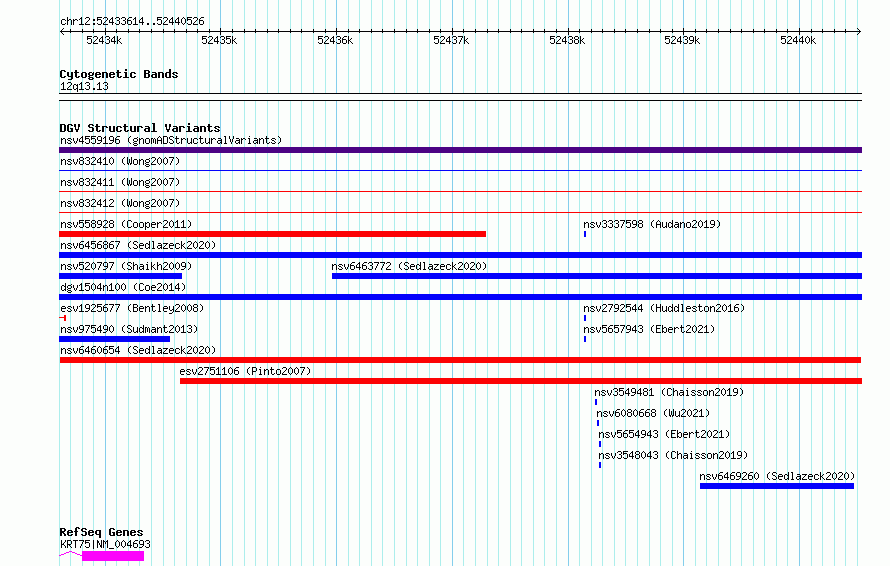Select the blue bar under nsv6456867
890x566 pixels.
coord(460,255)
